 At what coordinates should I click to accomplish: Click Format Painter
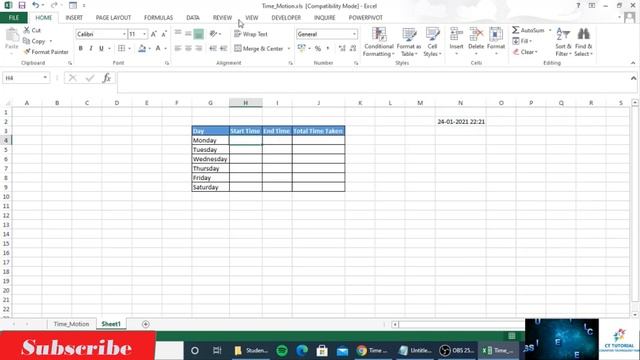(46, 52)
